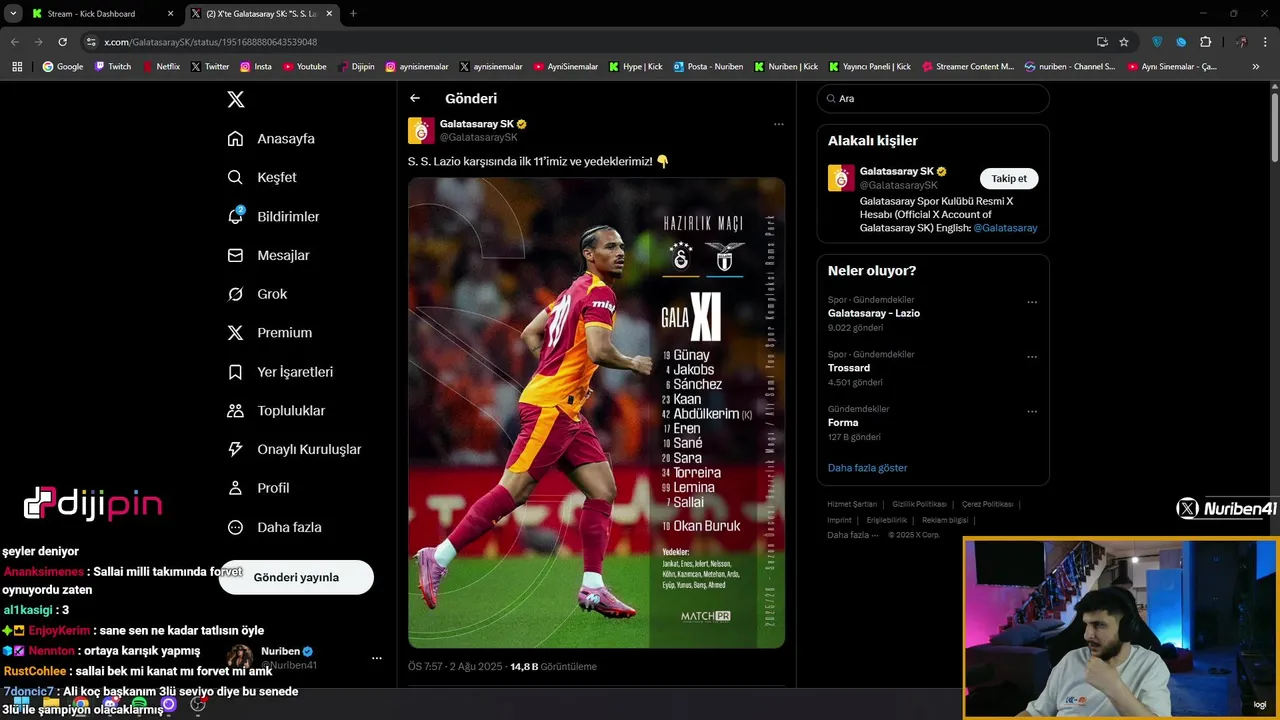The width and height of the screenshot is (1280, 720).
Task: Open Anasayfa home in the sidebar
Action: point(271,138)
